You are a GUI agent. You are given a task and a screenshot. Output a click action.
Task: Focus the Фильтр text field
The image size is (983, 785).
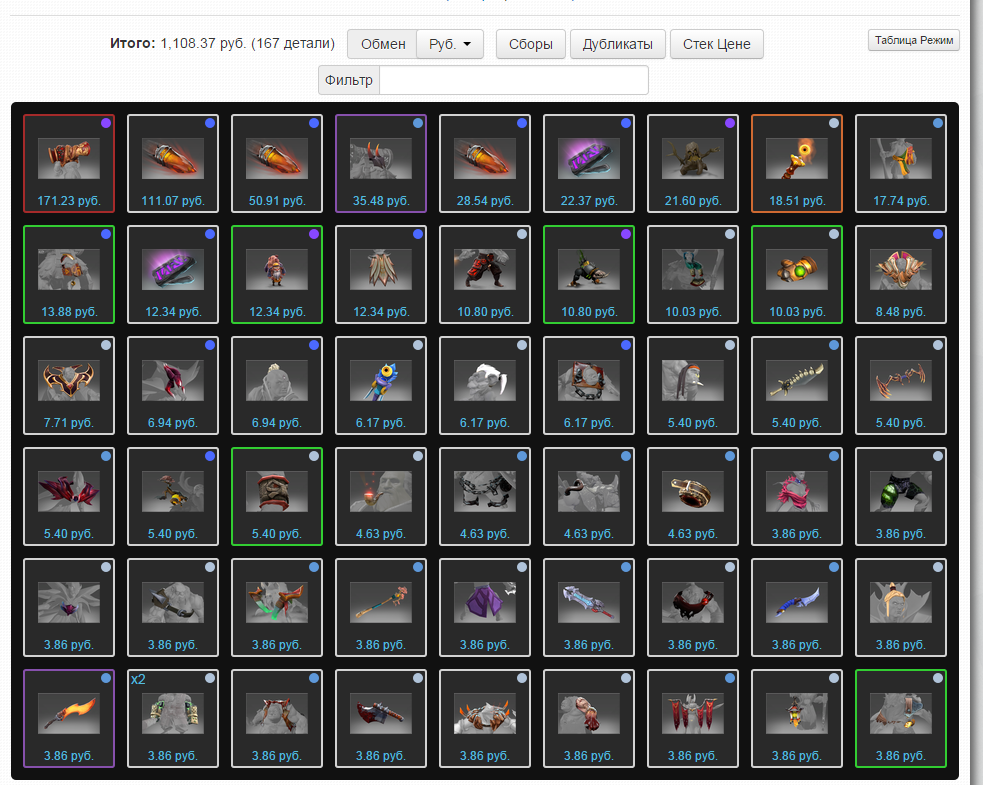point(513,80)
